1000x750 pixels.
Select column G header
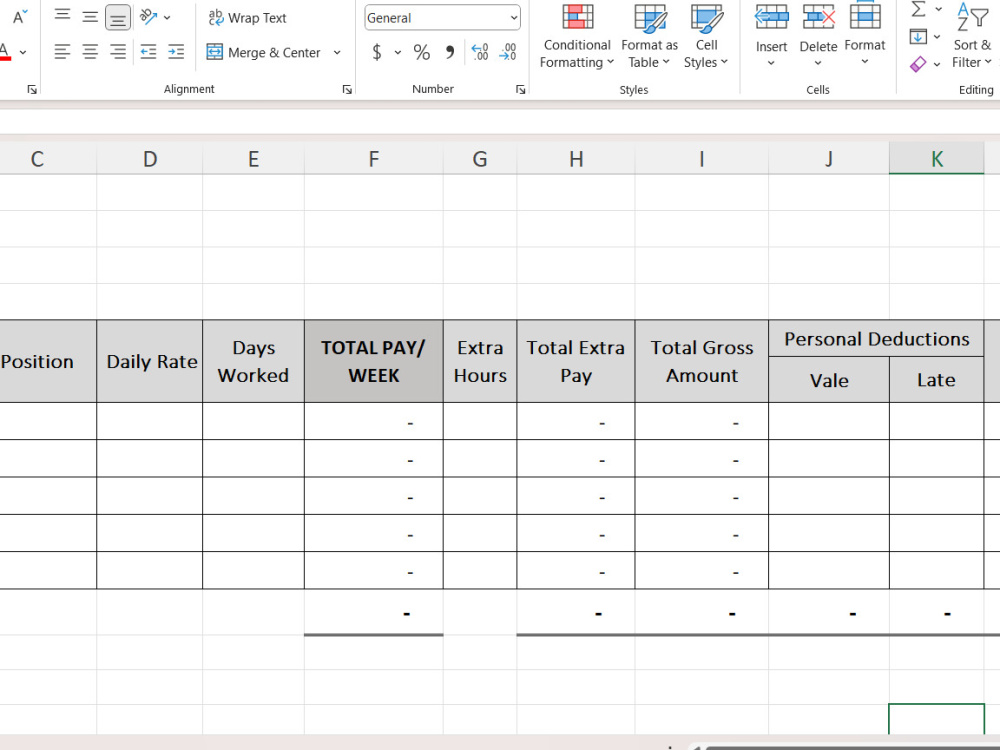coord(480,158)
